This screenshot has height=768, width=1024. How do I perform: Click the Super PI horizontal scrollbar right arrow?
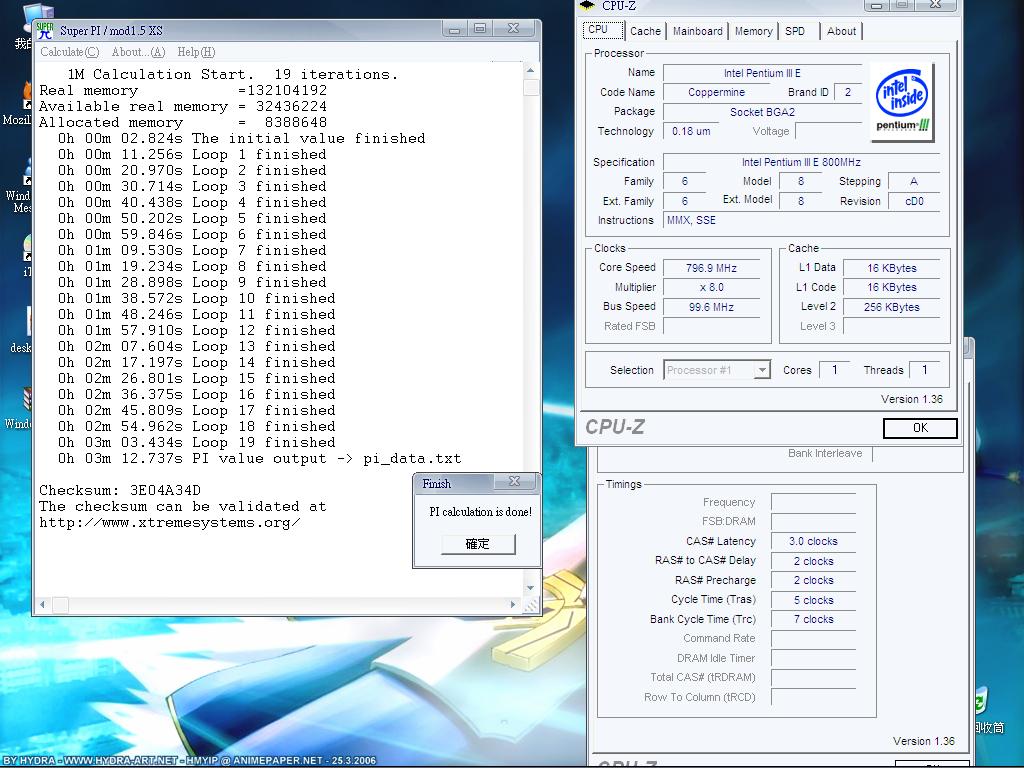click(513, 605)
